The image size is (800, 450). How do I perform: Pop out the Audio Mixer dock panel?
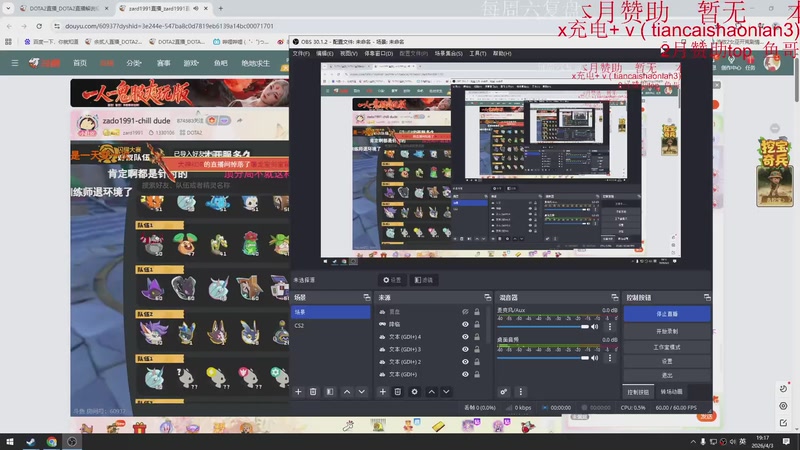[614, 297]
